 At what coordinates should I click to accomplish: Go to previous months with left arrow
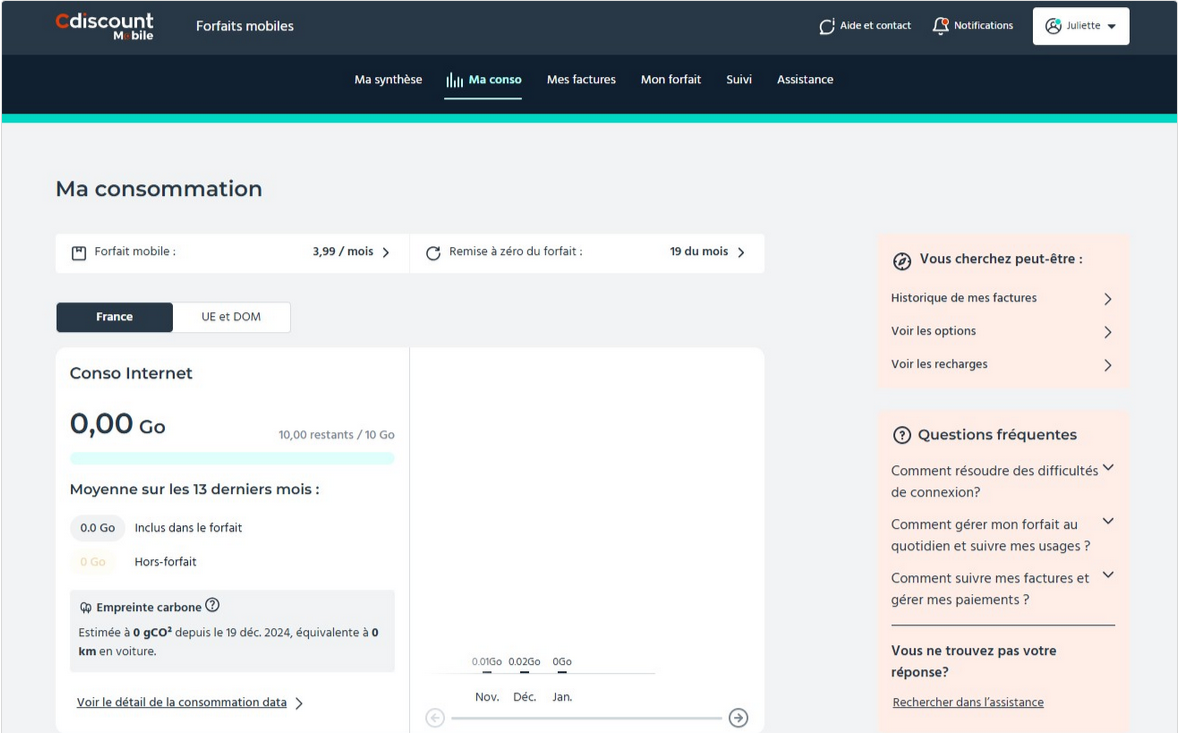435,718
